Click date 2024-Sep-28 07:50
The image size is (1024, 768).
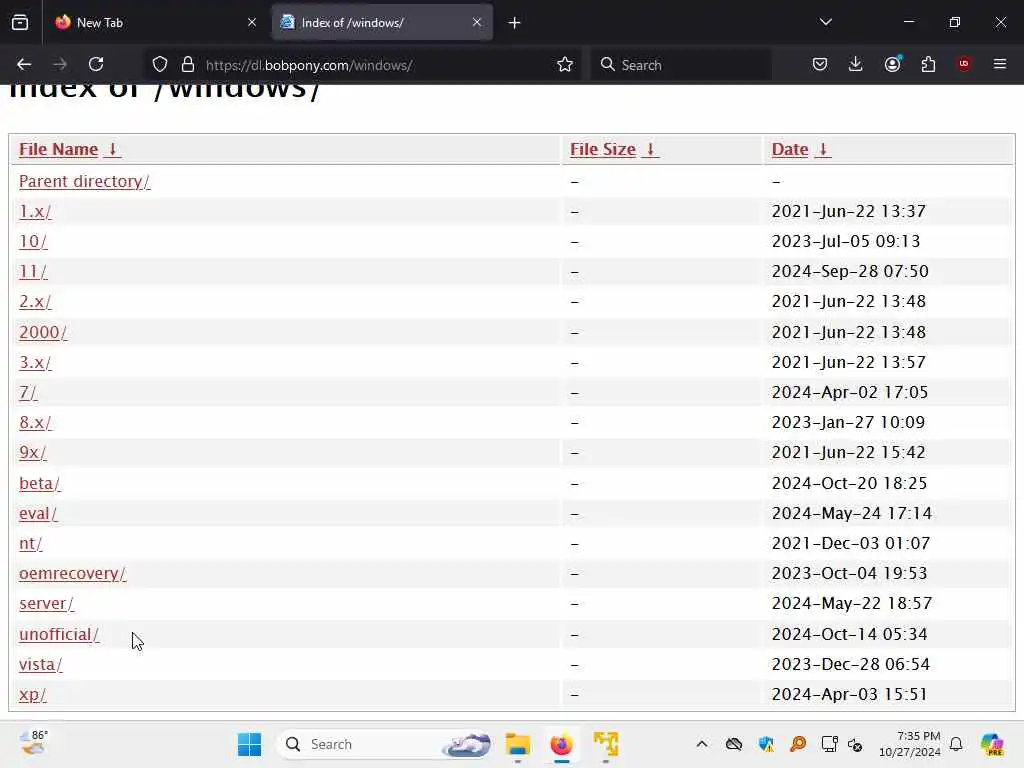coord(850,272)
